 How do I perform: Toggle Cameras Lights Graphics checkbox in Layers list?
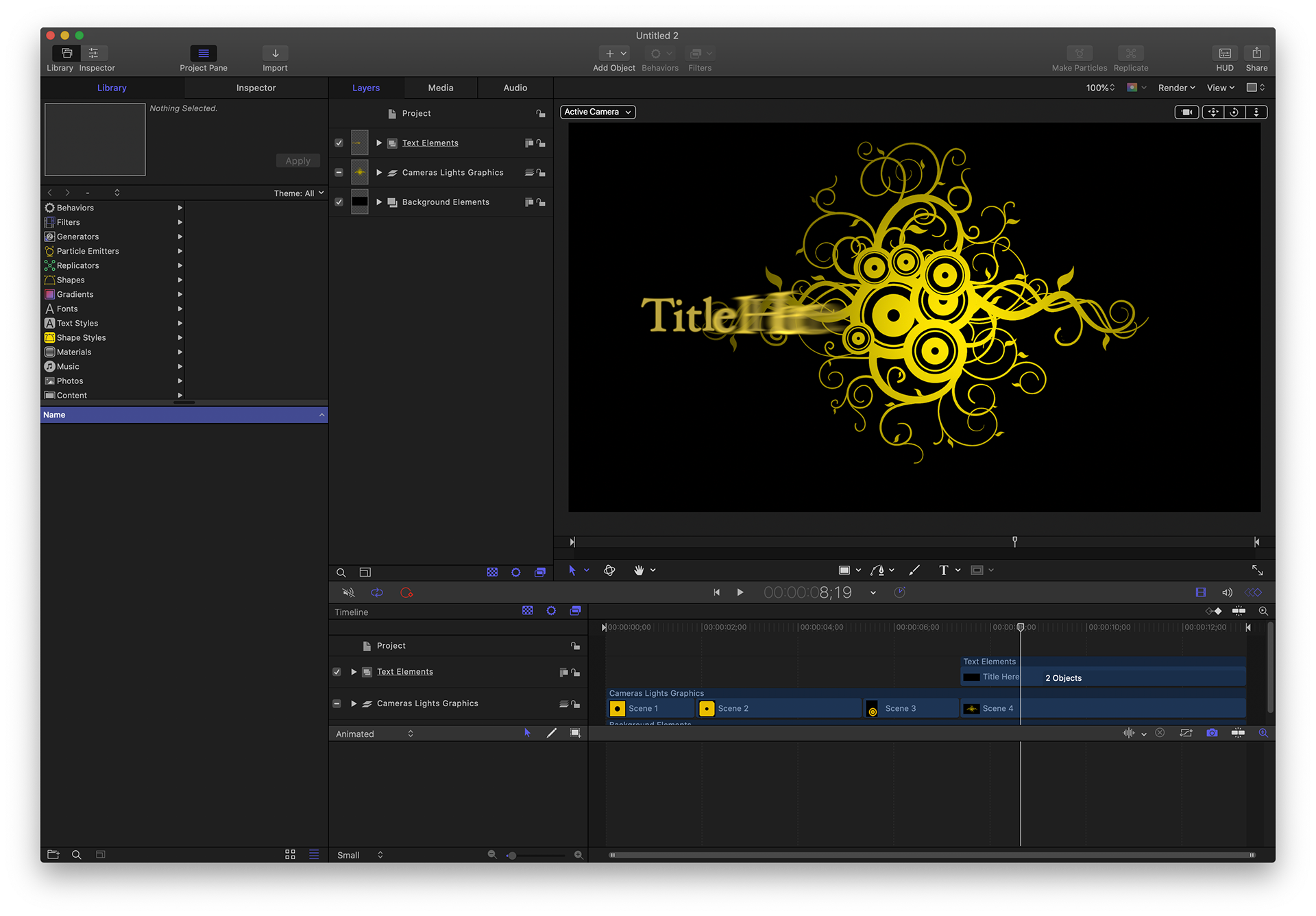pos(339,172)
